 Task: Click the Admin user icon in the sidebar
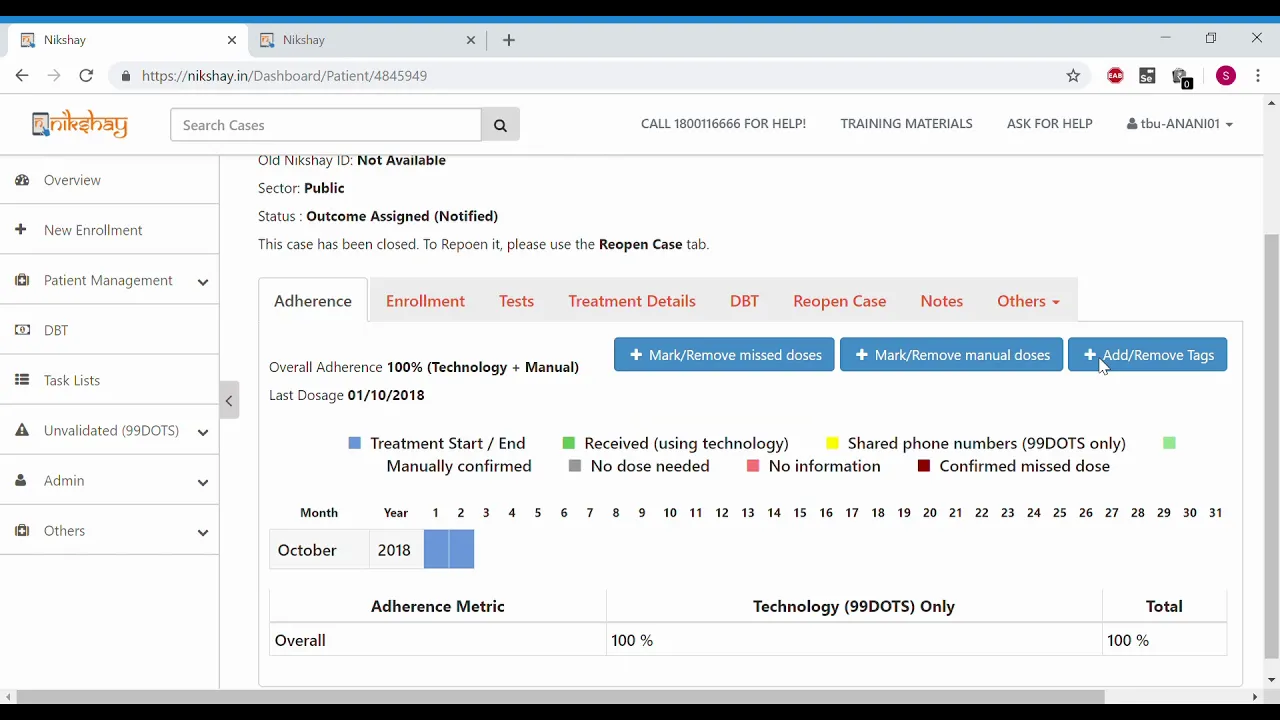pos(21,480)
